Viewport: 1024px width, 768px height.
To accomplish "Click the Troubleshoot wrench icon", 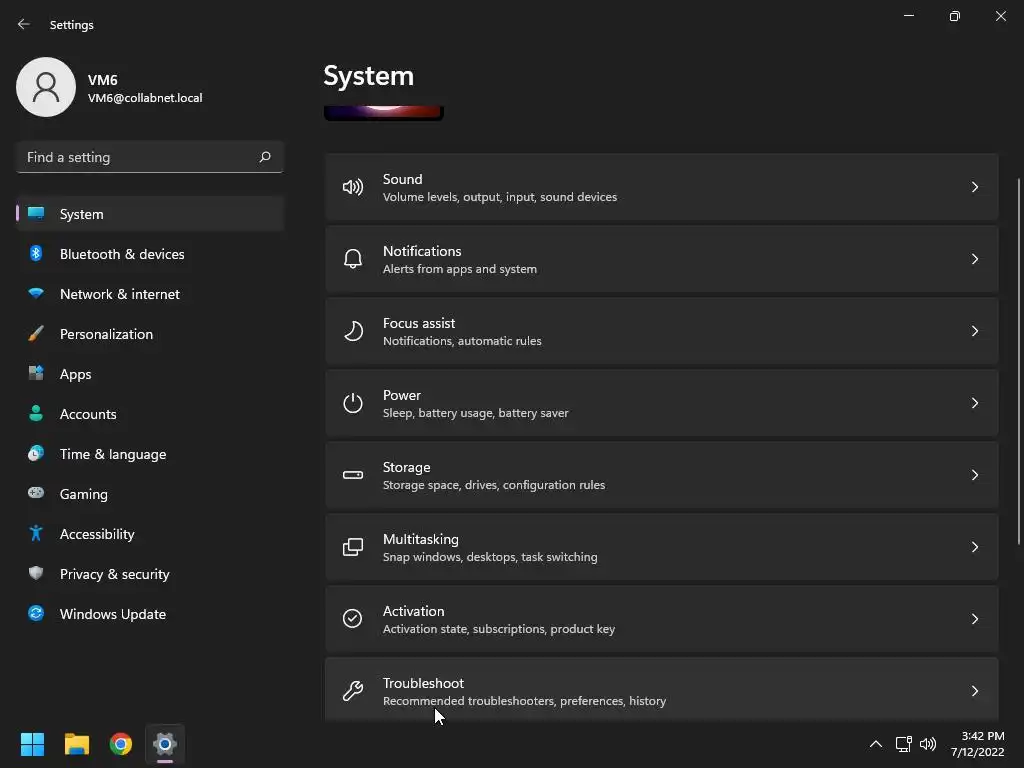I will tap(353, 691).
